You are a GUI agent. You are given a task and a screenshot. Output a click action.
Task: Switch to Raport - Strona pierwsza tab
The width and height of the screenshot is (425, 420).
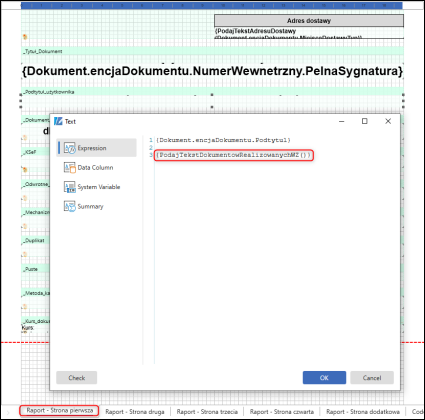pos(59,411)
